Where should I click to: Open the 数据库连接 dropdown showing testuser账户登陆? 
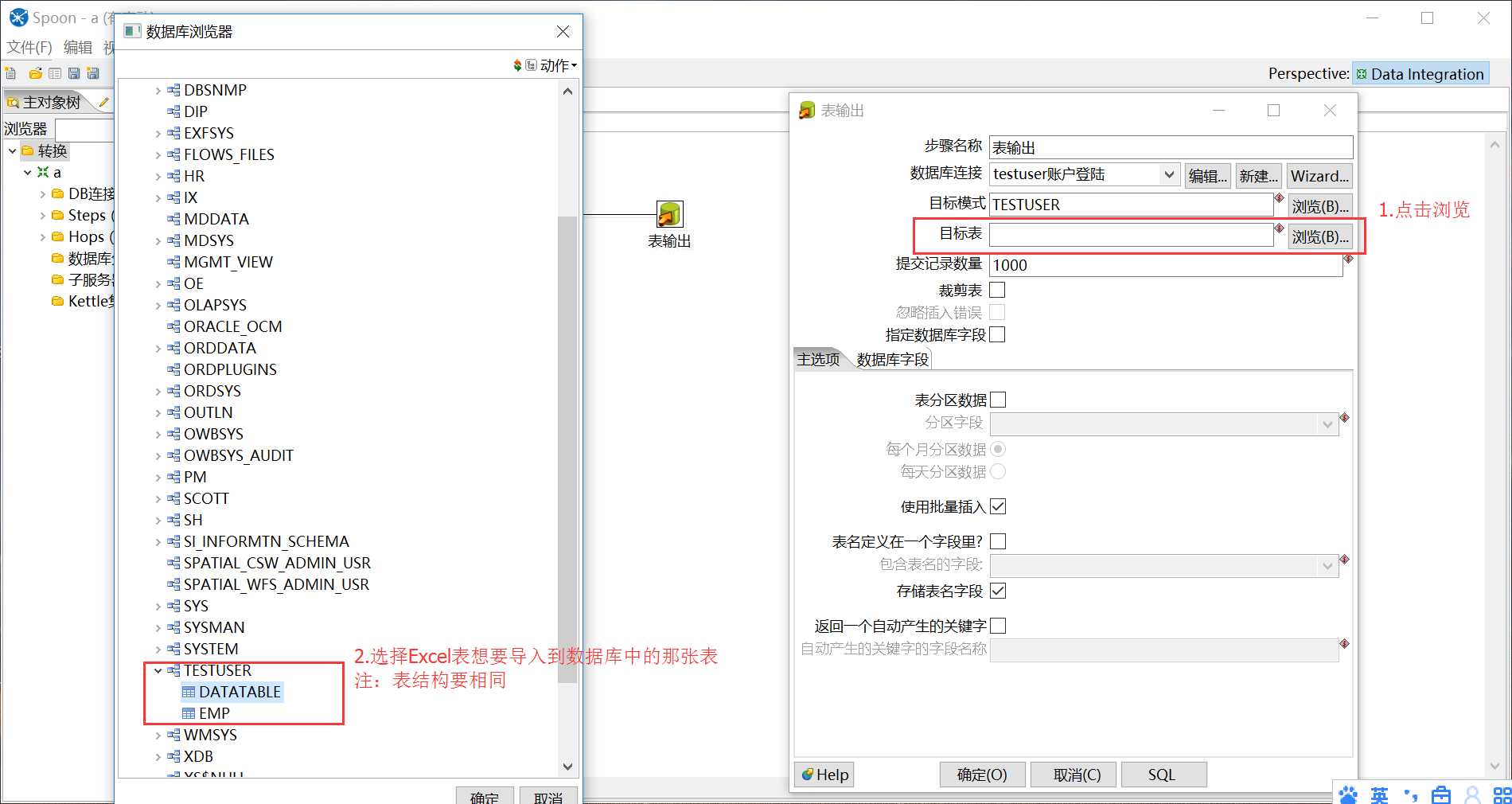1085,174
